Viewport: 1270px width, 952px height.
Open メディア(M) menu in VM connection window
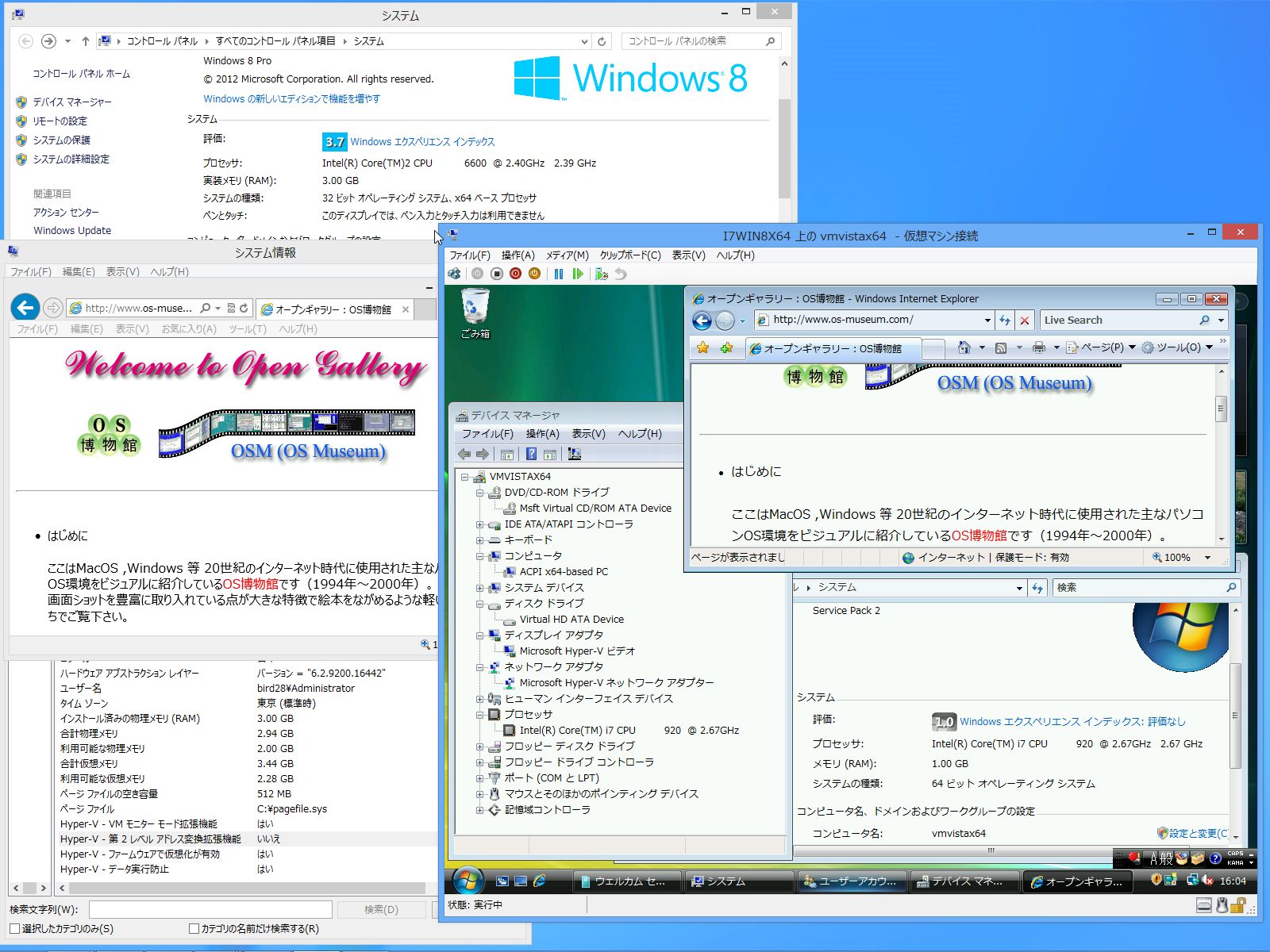[x=567, y=255]
